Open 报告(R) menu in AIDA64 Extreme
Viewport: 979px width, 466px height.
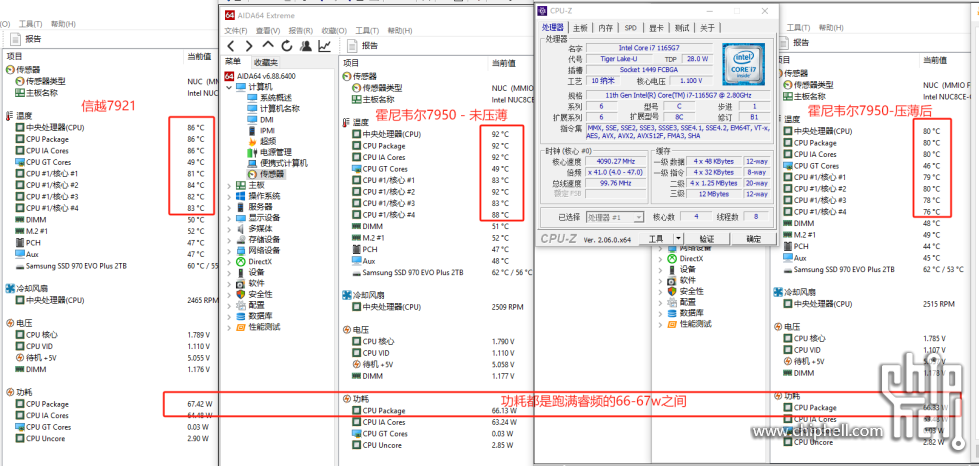(x=300, y=31)
